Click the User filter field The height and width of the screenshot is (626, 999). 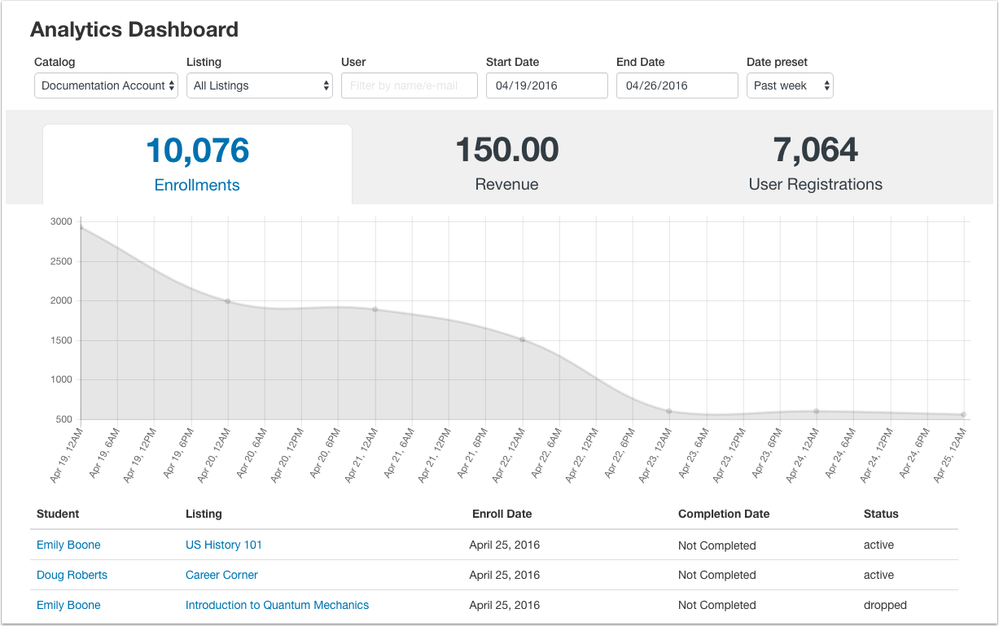click(409, 85)
